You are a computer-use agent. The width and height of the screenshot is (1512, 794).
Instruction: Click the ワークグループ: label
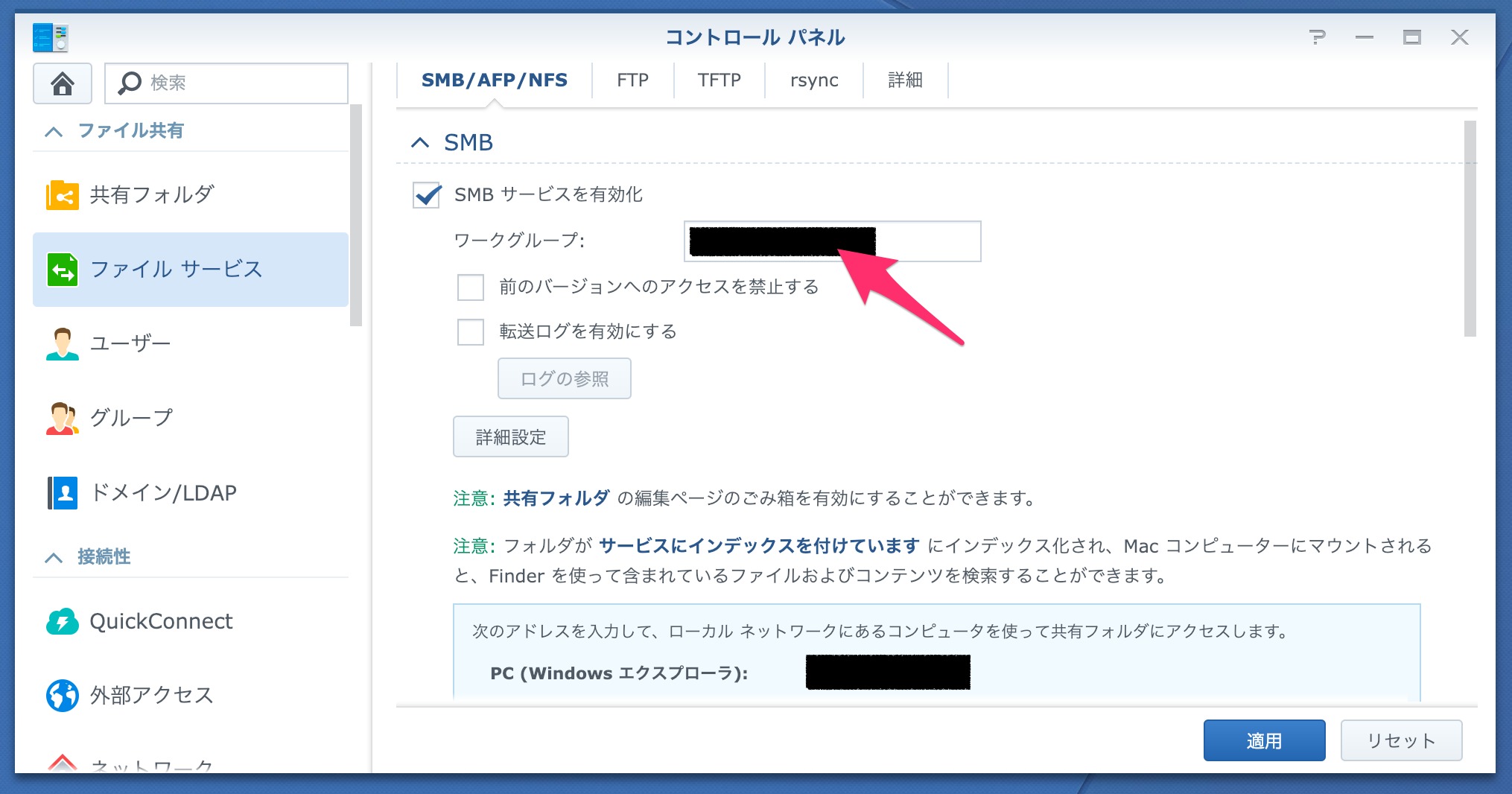point(520,241)
